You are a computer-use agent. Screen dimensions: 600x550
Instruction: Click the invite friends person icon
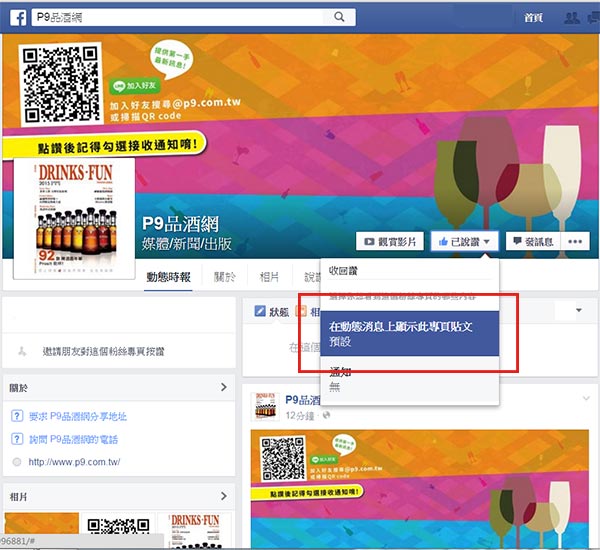click(x=22, y=351)
